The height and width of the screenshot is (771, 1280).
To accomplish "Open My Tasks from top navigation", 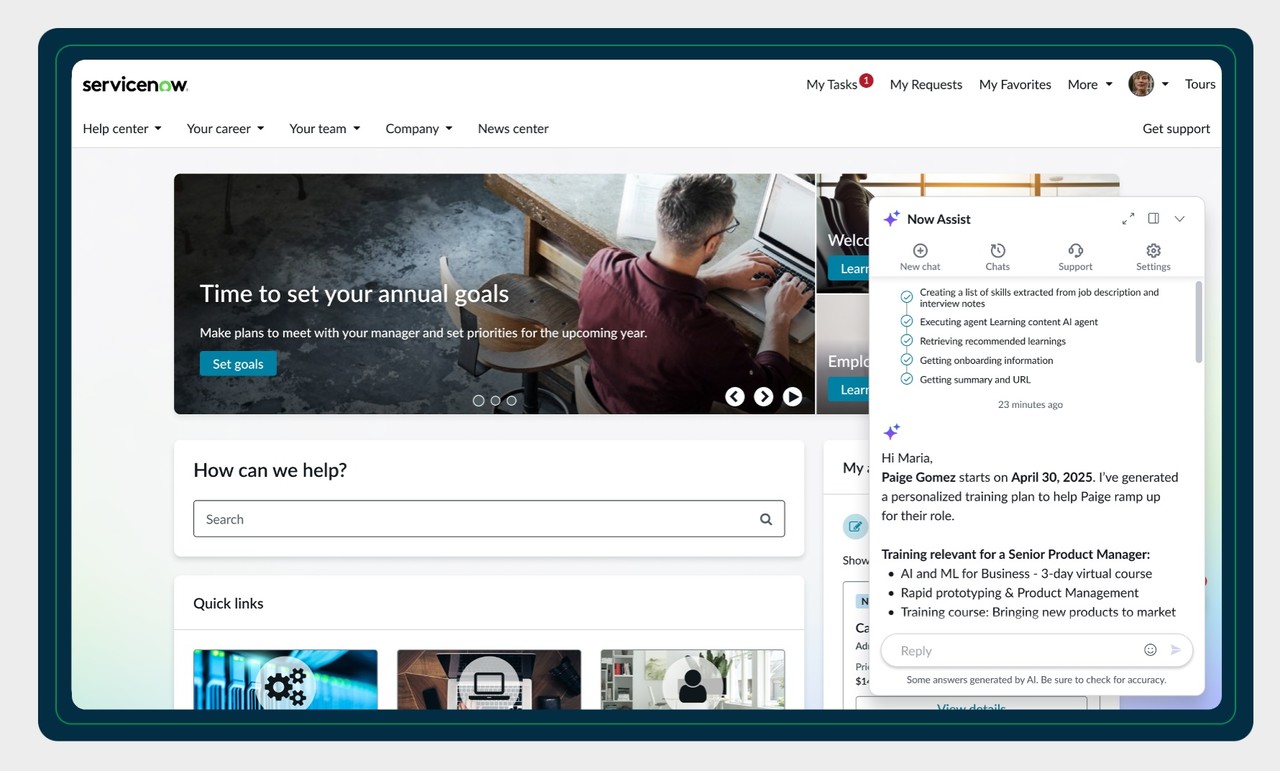I will tap(832, 85).
